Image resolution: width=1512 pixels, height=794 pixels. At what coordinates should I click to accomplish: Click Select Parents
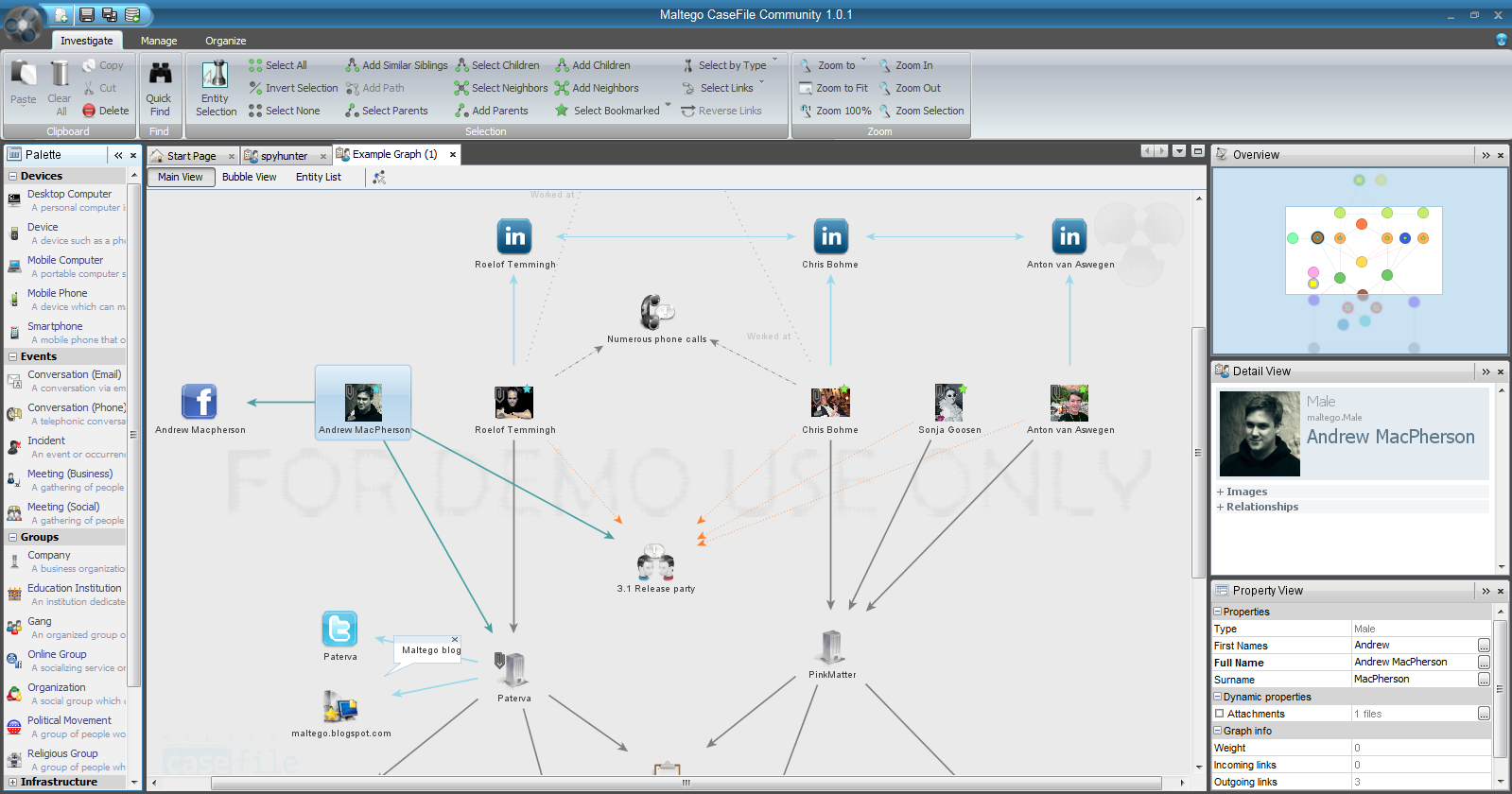pyautogui.click(x=387, y=111)
